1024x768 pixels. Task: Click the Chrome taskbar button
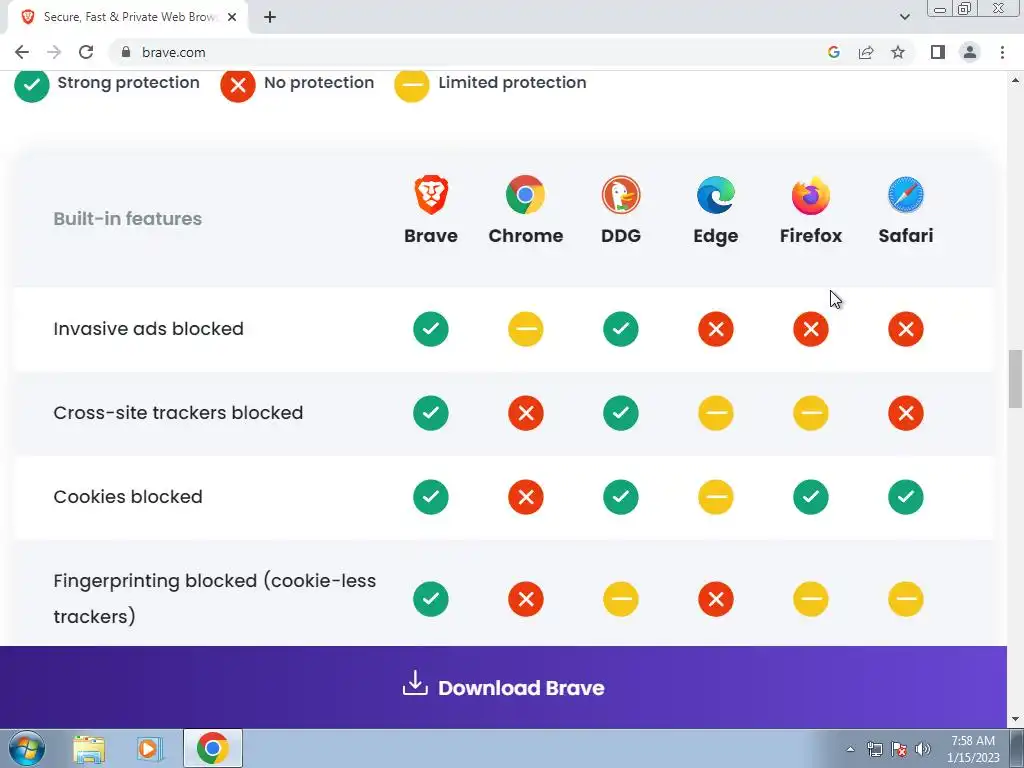tap(212, 748)
